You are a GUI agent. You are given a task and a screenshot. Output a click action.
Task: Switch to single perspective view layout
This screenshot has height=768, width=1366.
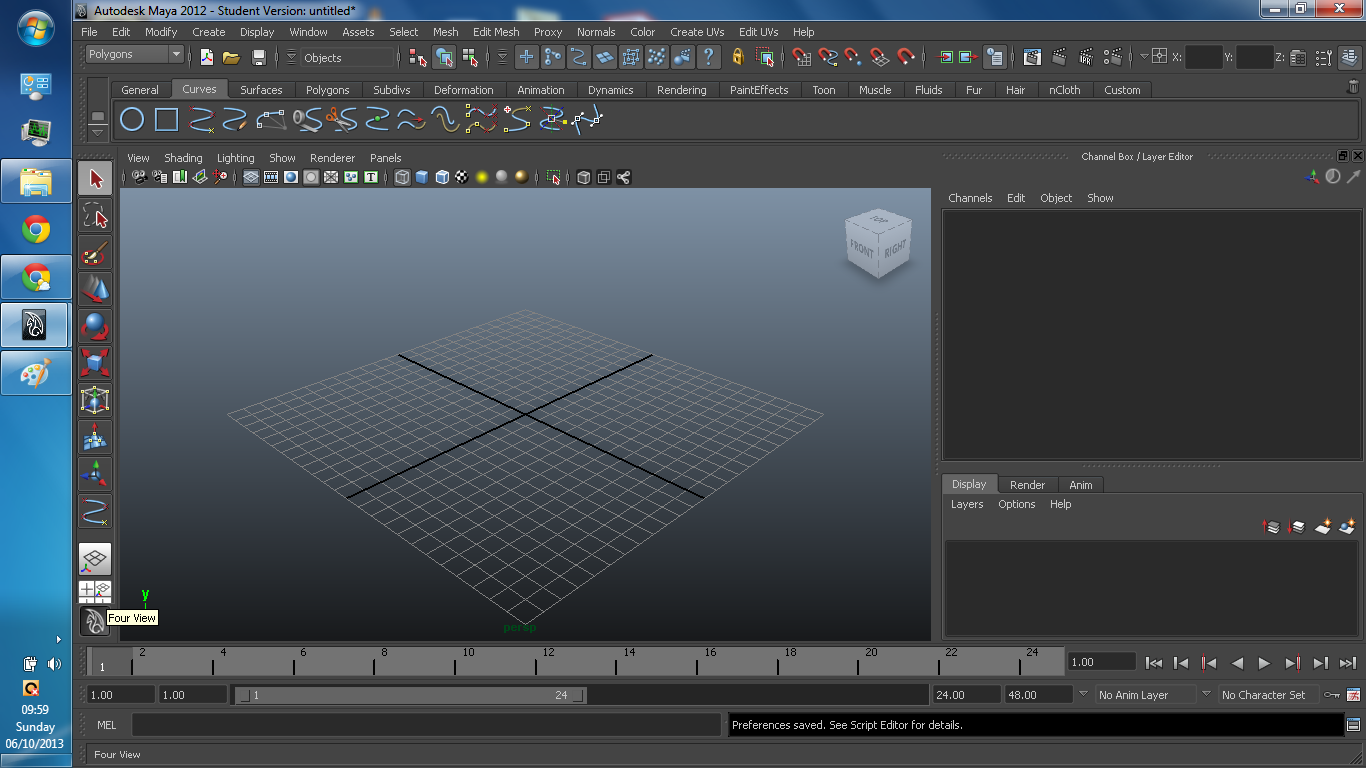pos(95,559)
